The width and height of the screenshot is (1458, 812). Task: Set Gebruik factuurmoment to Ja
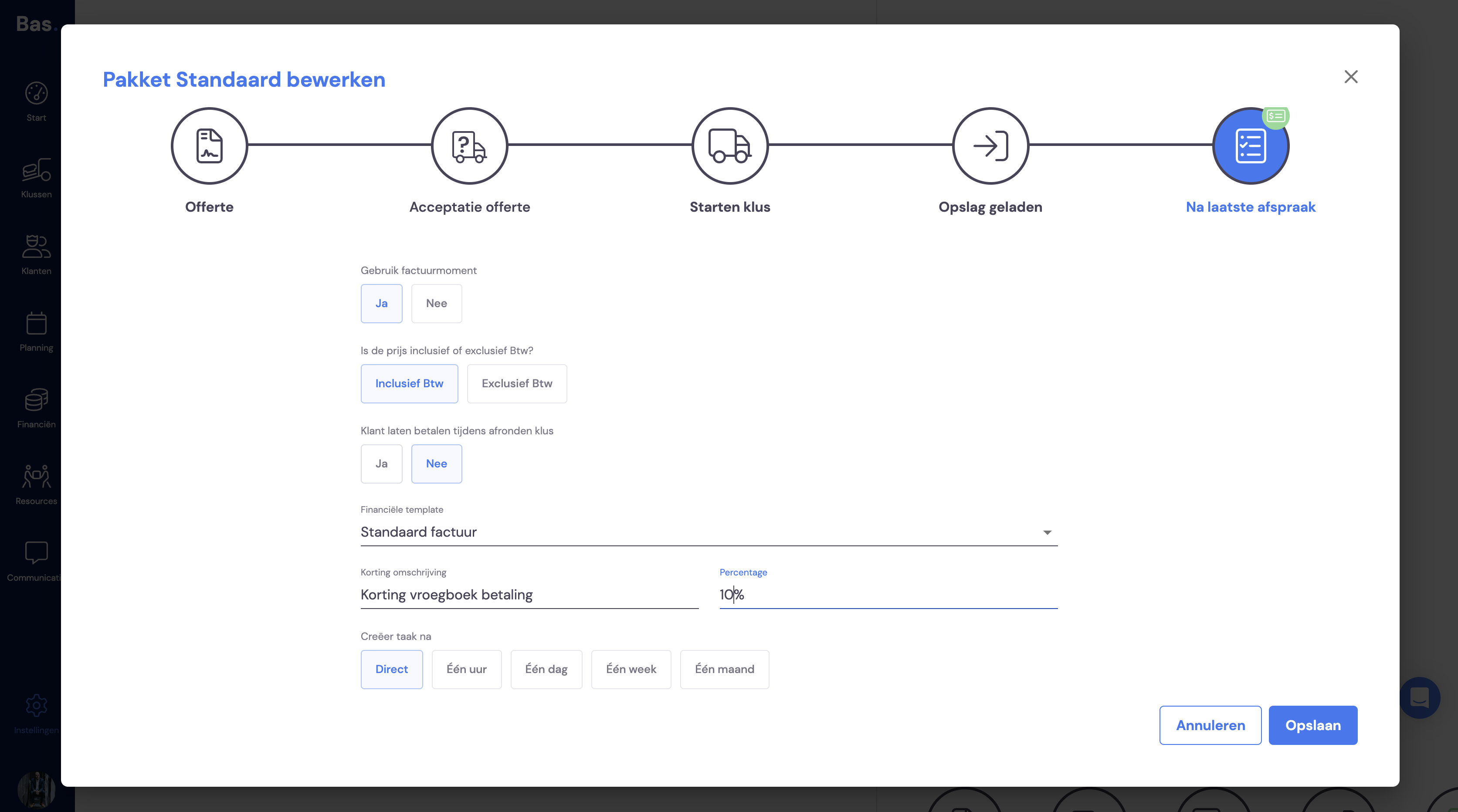click(381, 303)
